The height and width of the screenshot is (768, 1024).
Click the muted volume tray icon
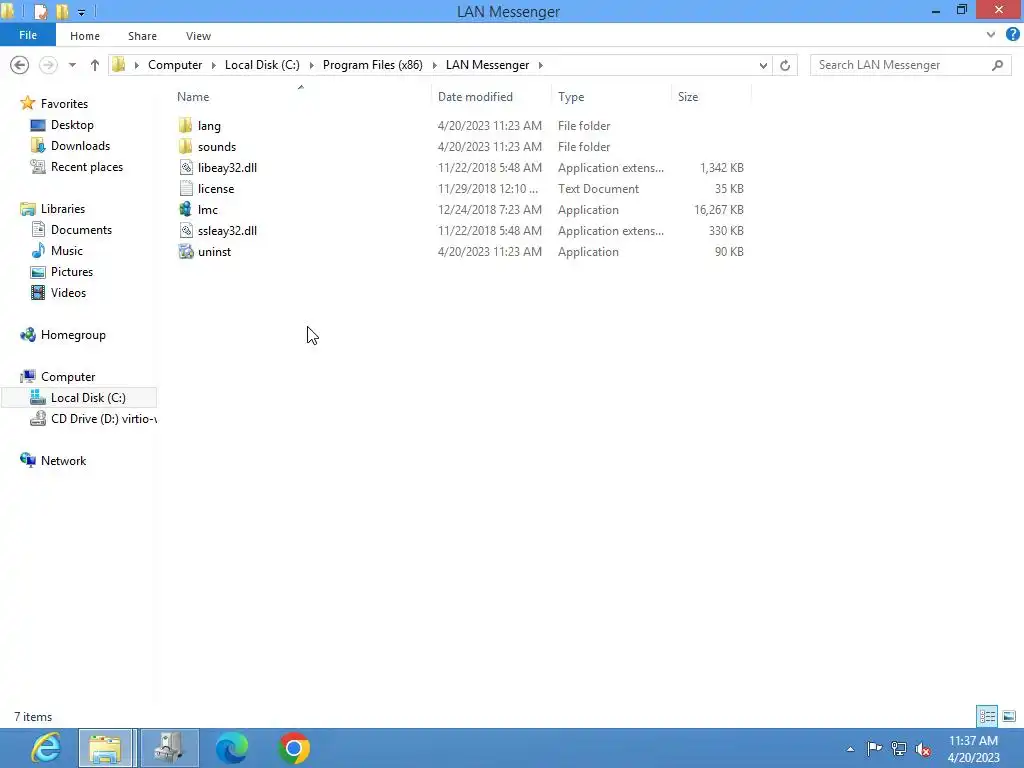923,749
